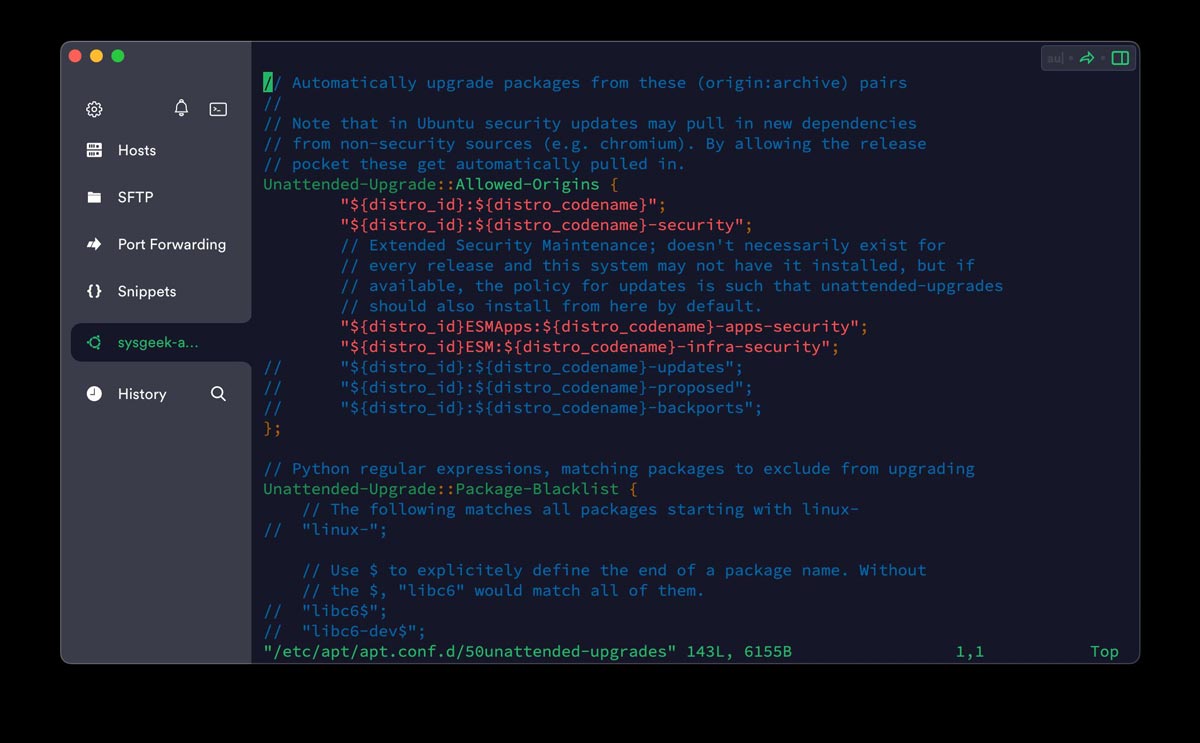
Task: Go to Hosts section
Action: (137, 150)
